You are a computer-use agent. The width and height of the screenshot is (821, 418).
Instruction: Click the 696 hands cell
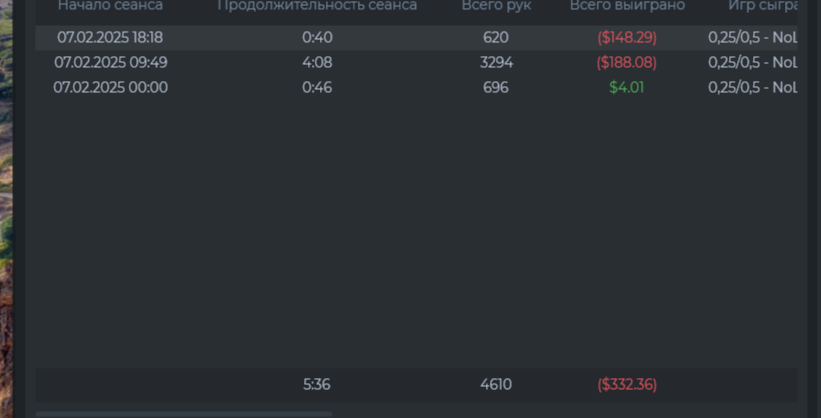tap(496, 87)
